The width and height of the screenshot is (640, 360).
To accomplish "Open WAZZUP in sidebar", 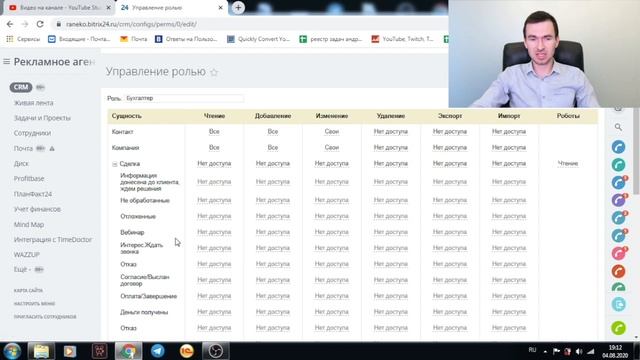I will [x=27, y=255].
